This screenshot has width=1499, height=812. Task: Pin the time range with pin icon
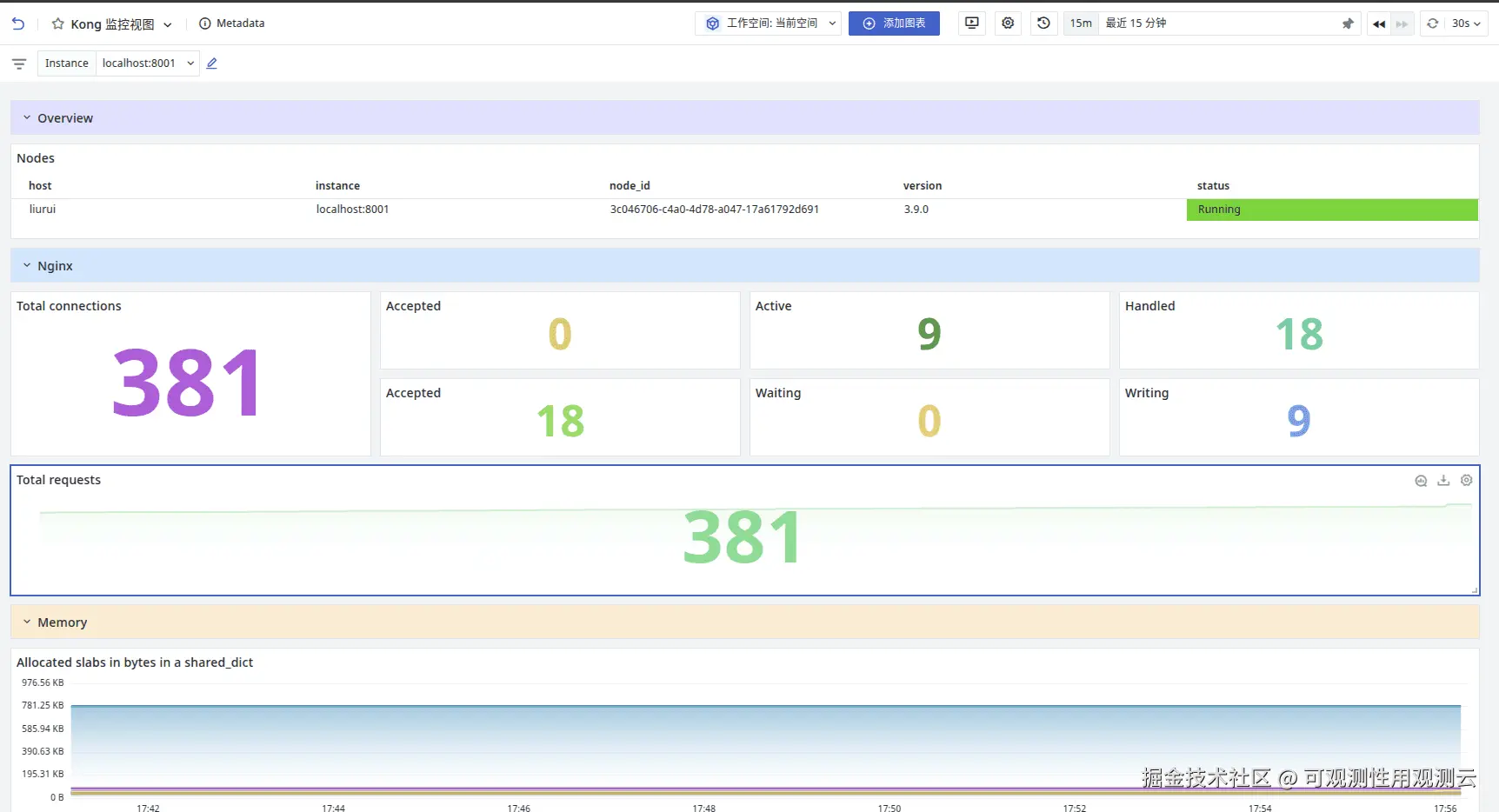pos(1348,23)
